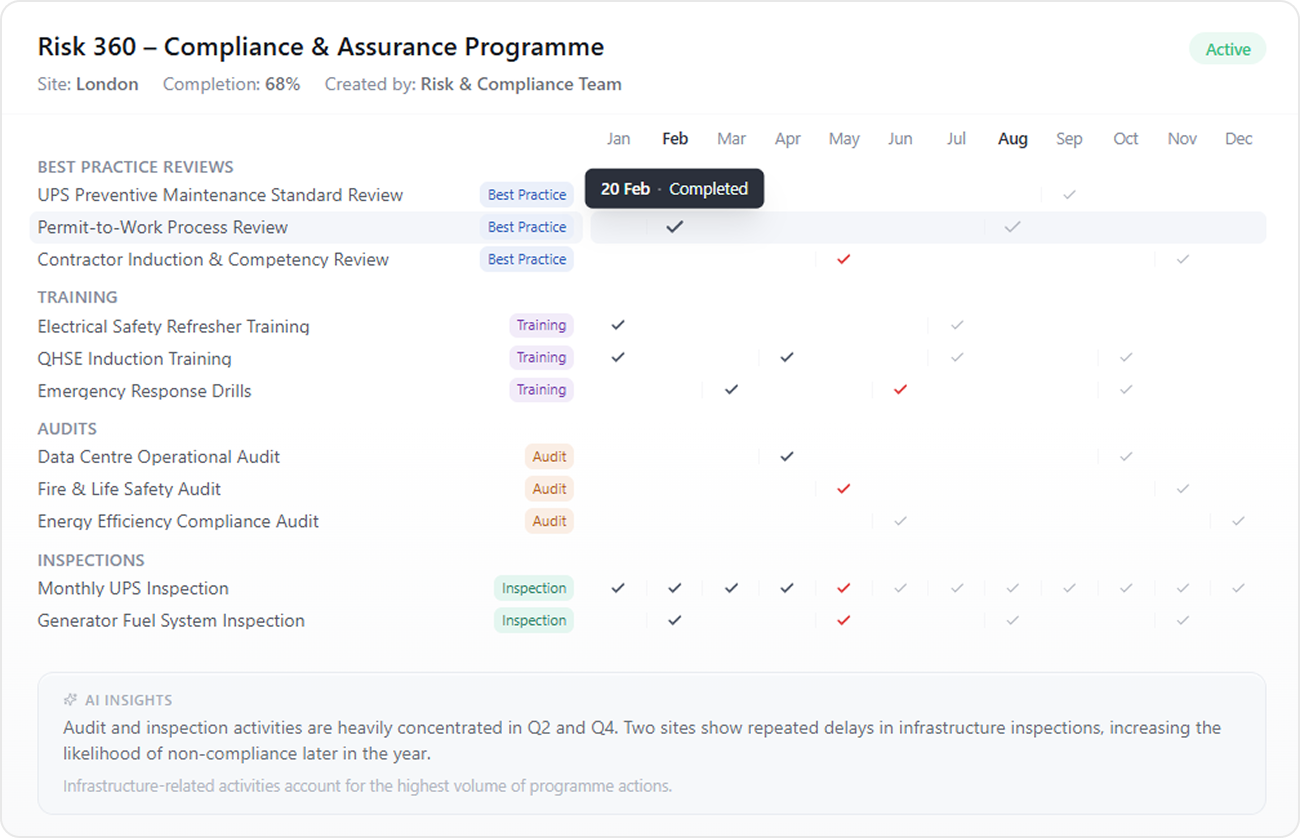Open April checkmark for QHSE Induction Training
The image size is (1300, 838).
[787, 357]
